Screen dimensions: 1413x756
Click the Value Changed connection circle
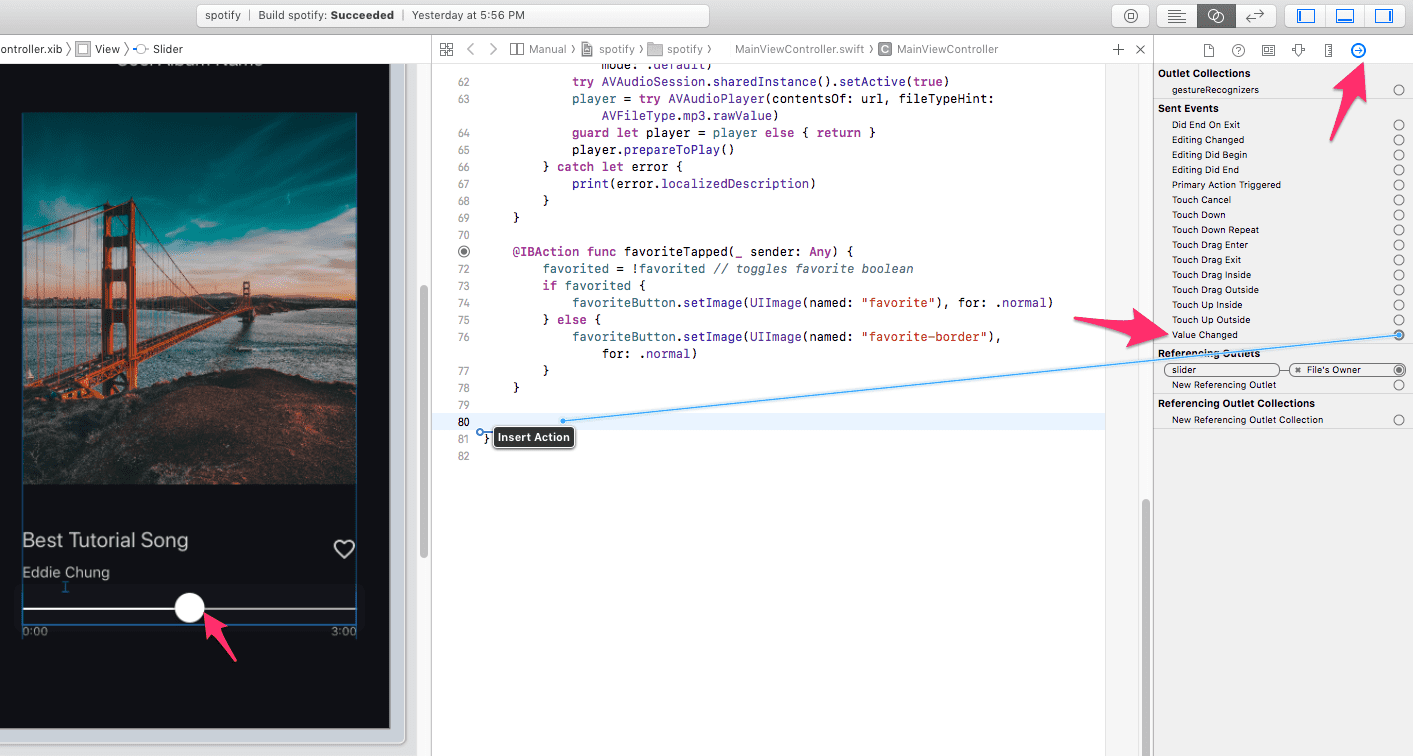(x=1399, y=335)
